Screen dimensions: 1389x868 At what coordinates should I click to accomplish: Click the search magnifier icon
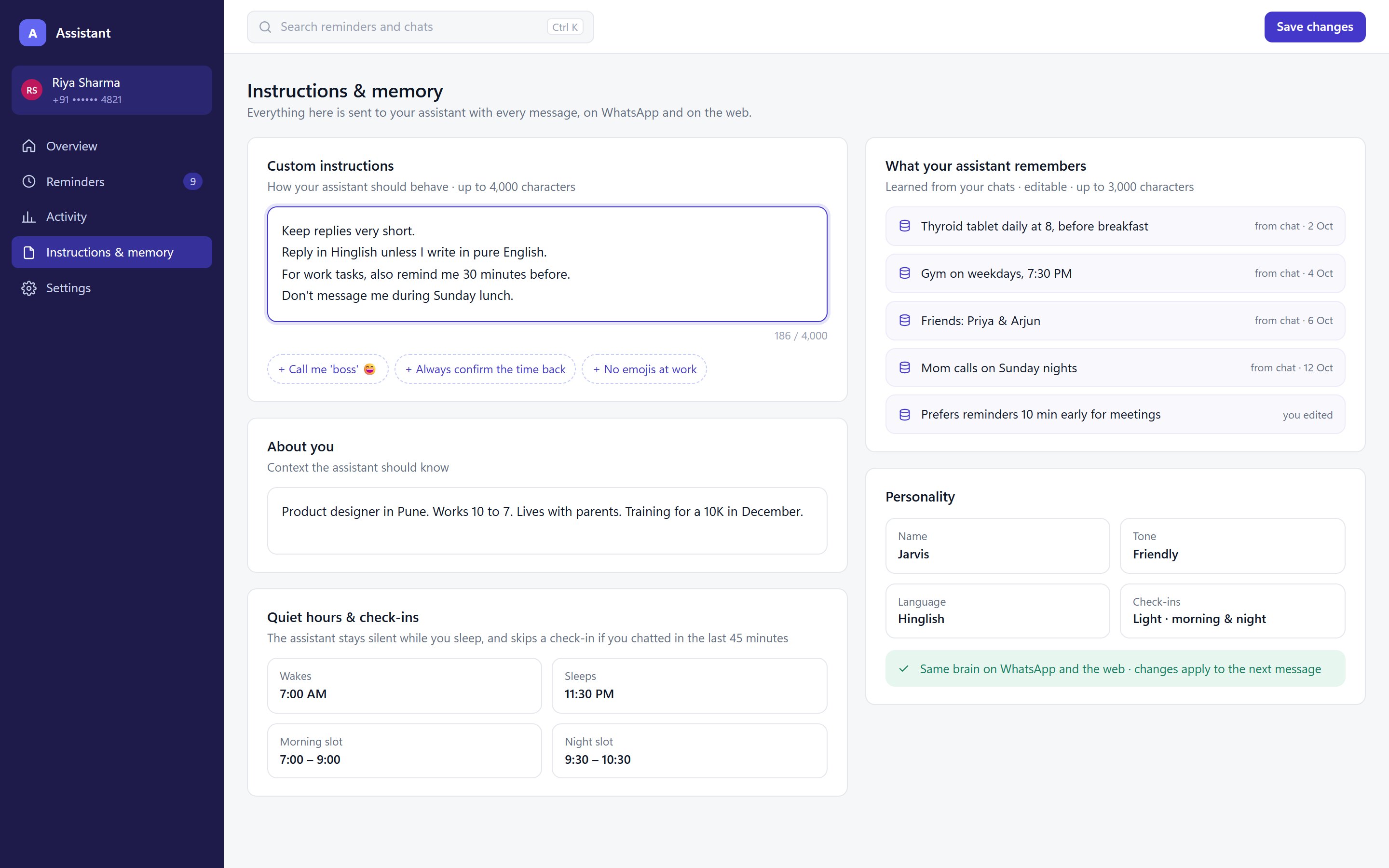tap(265, 27)
